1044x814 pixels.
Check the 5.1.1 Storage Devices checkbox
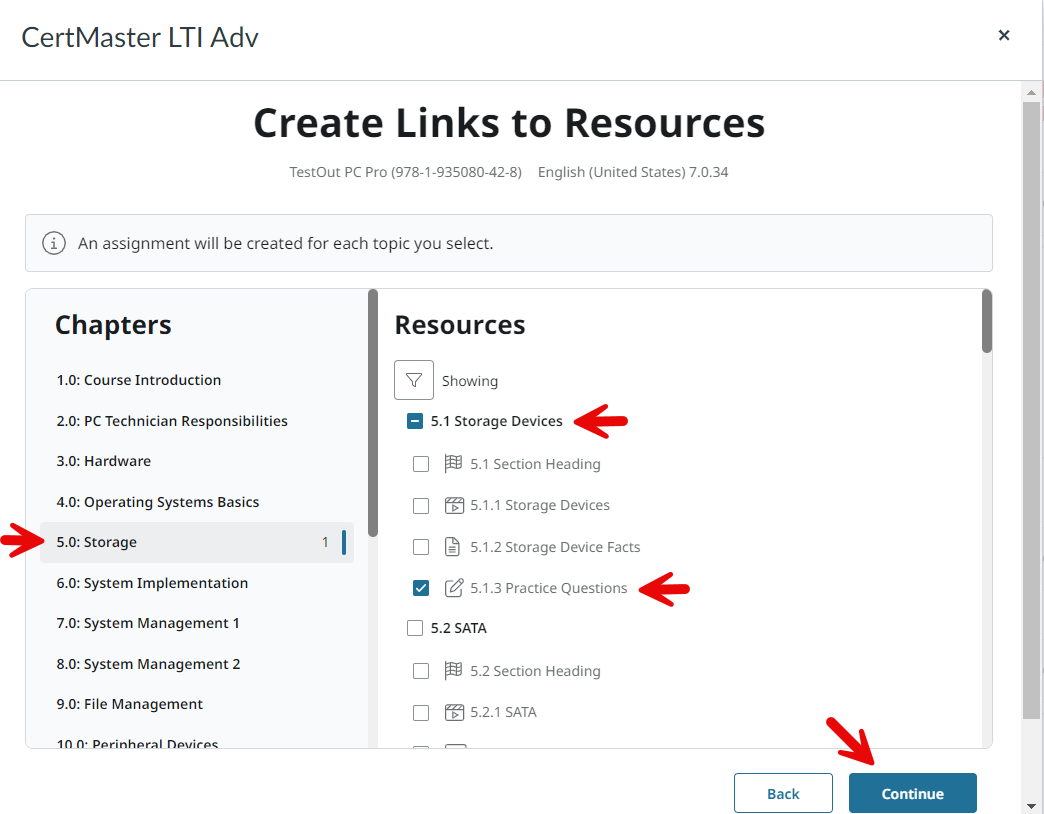coord(421,506)
